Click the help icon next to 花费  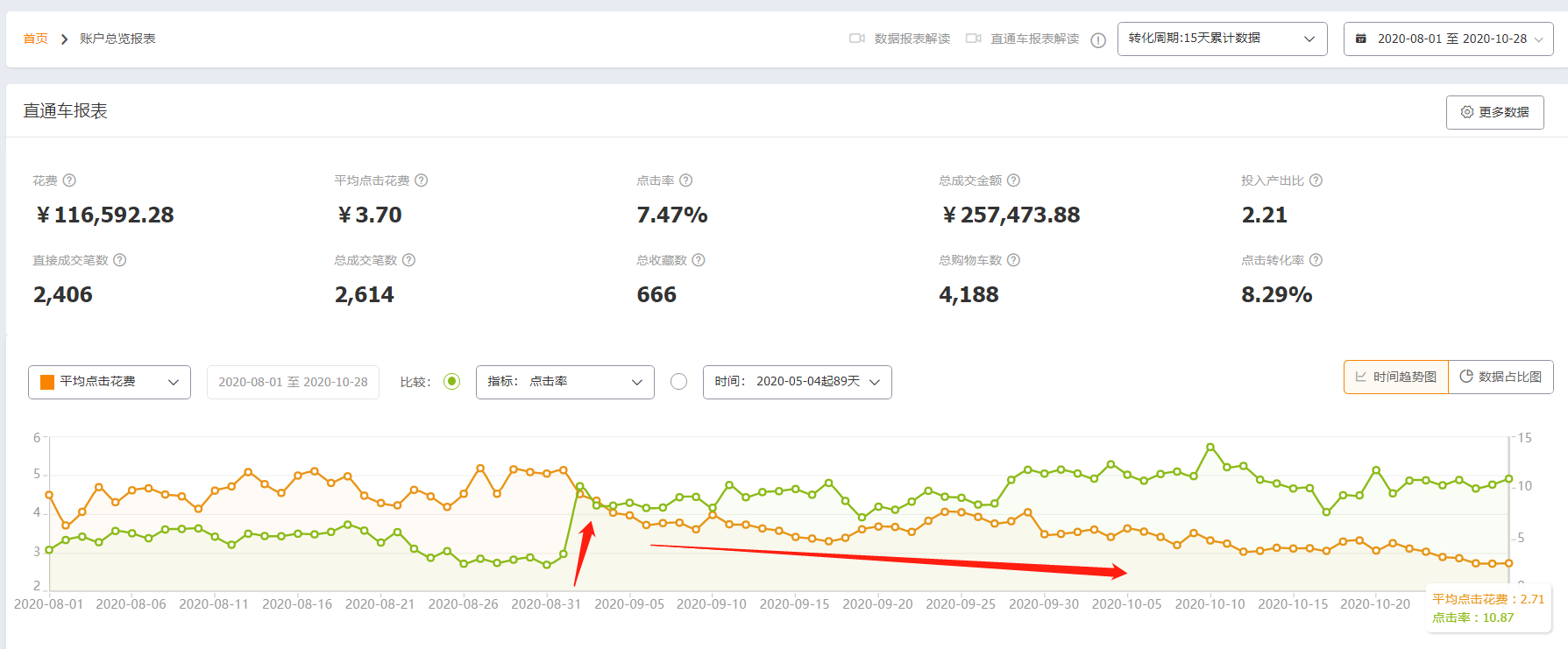69,180
